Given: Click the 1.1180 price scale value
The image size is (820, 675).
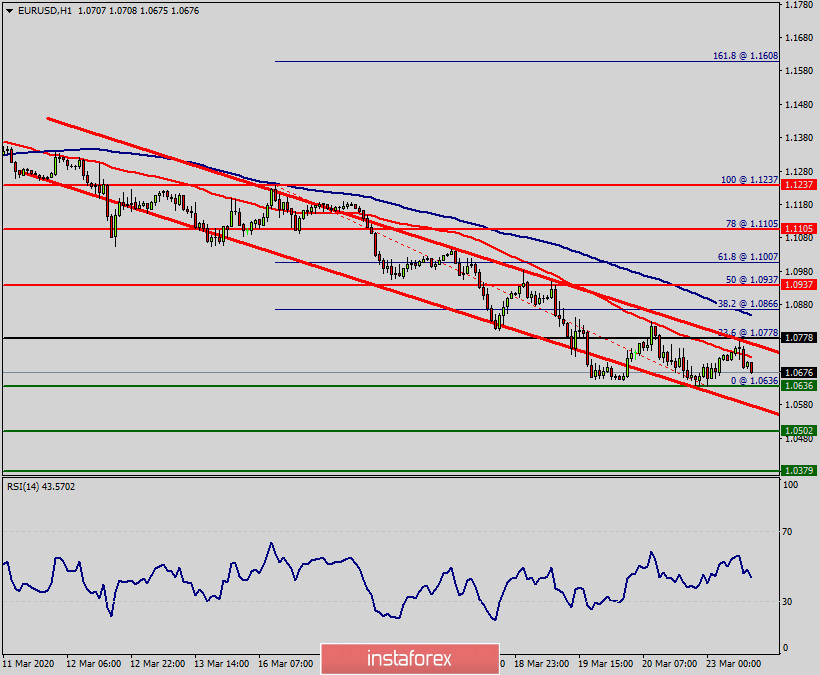Looking at the screenshot, I should [799, 204].
